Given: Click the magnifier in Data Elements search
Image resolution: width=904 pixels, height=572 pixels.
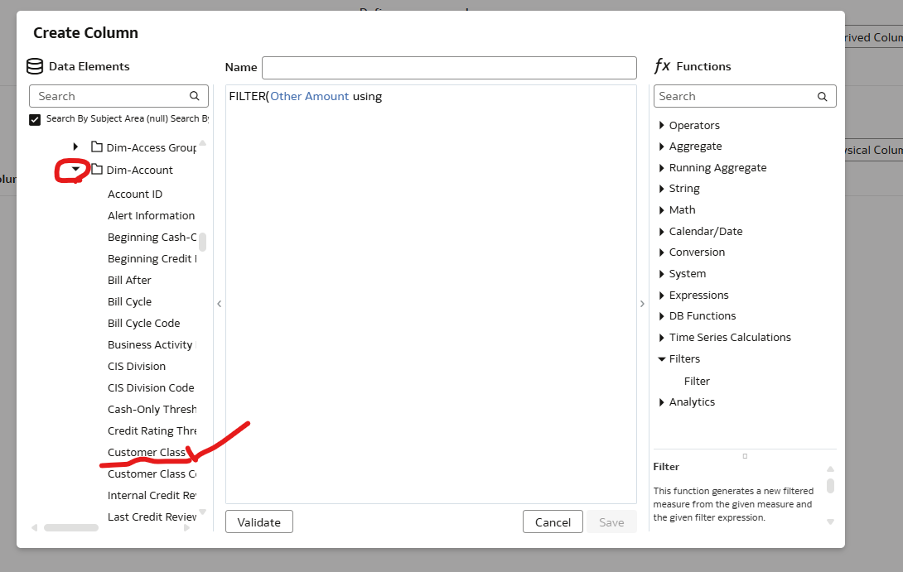Looking at the screenshot, I should click(195, 96).
